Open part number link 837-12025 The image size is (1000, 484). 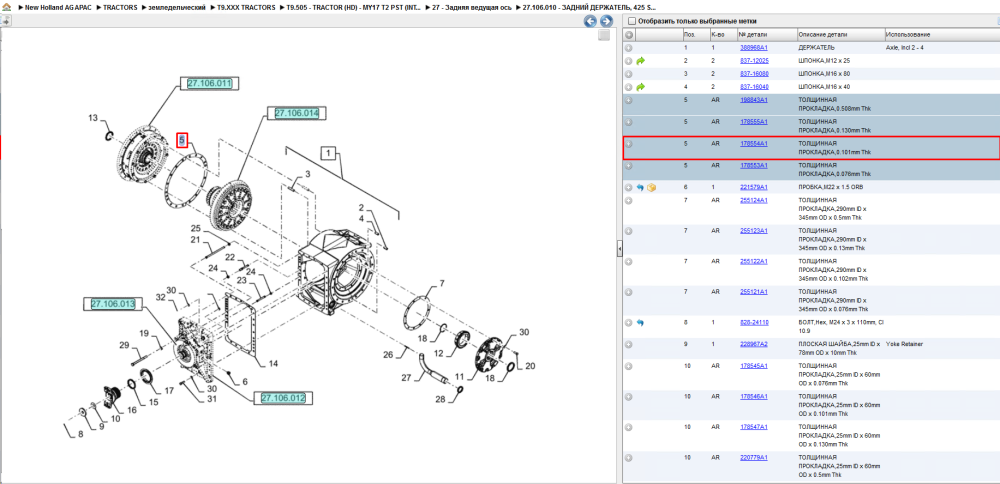[754, 61]
